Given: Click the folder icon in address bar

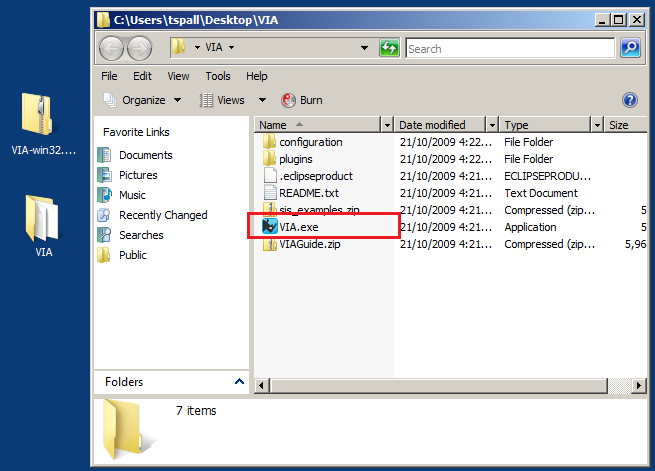Looking at the screenshot, I should tap(179, 47).
